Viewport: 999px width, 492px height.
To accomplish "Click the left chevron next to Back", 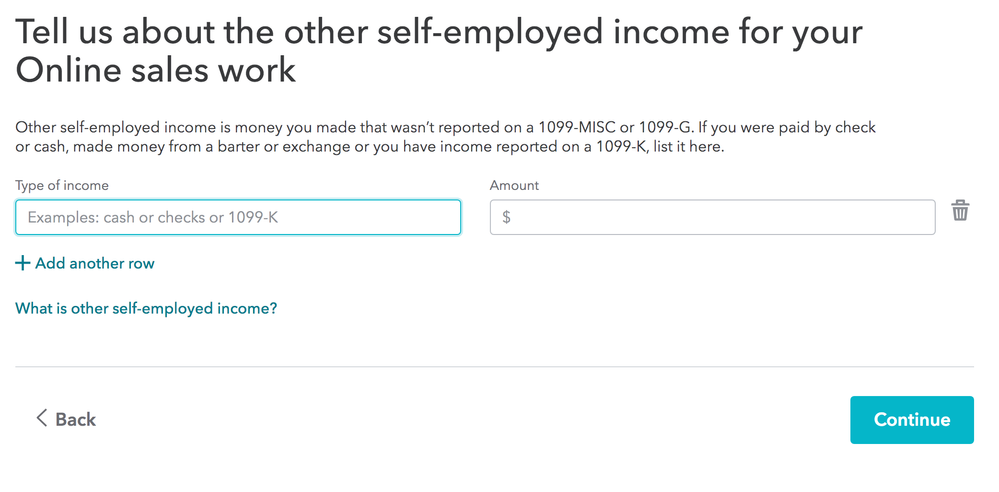I will [41, 418].
